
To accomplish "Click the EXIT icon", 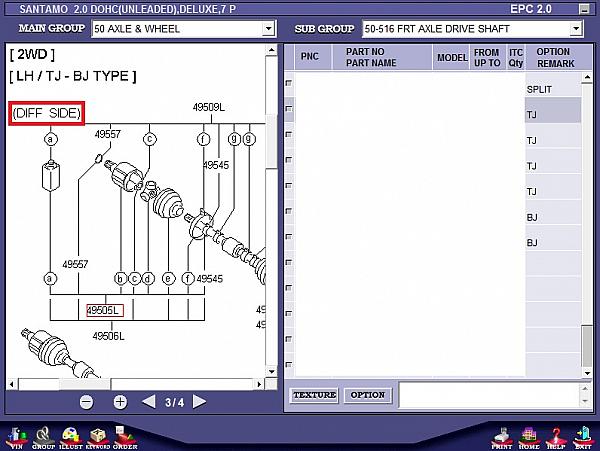I will (x=583, y=439).
